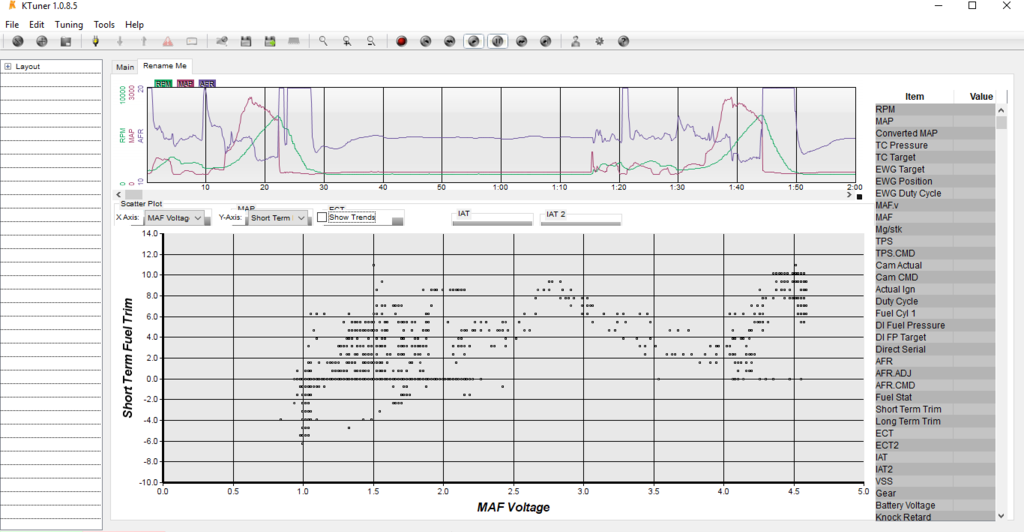Click the fast-forward double-arrow playback icon

(521, 41)
